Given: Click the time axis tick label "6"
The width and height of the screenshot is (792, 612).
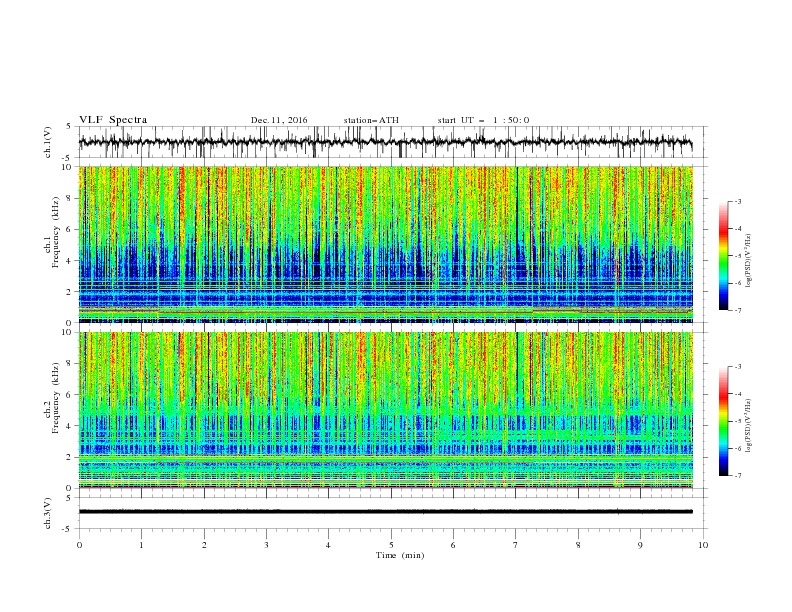Looking at the screenshot, I should click(x=453, y=545).
